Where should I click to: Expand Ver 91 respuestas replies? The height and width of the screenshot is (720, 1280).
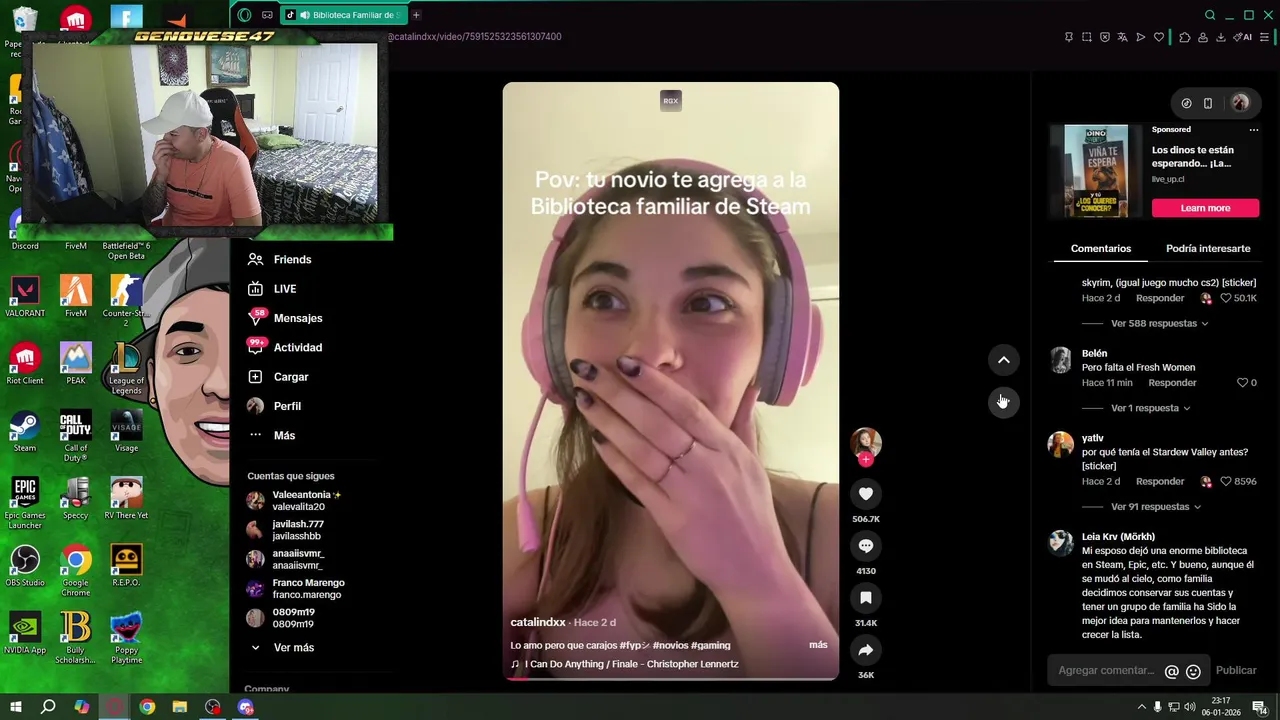coord(1156,507)
